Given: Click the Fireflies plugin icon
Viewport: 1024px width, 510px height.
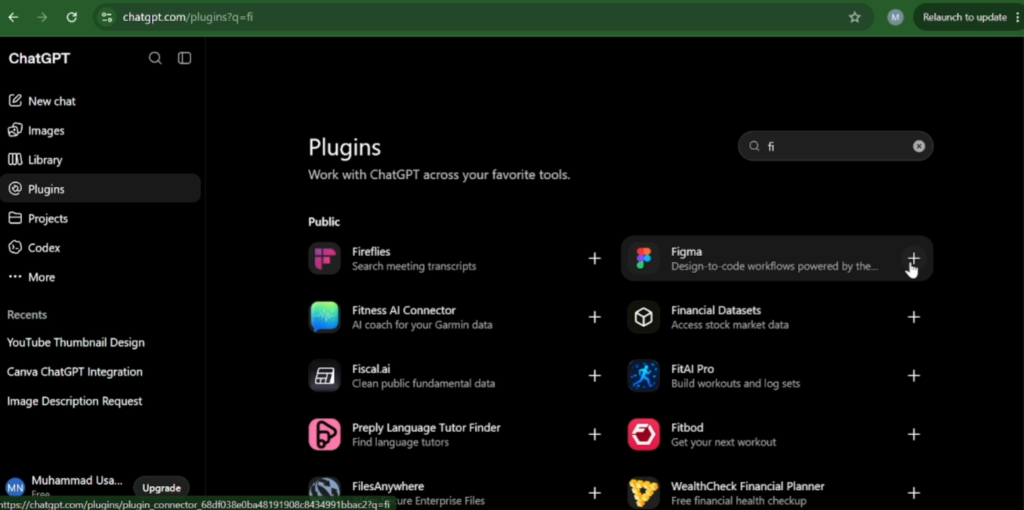Looking at the screenshot, I should [325, 259].
